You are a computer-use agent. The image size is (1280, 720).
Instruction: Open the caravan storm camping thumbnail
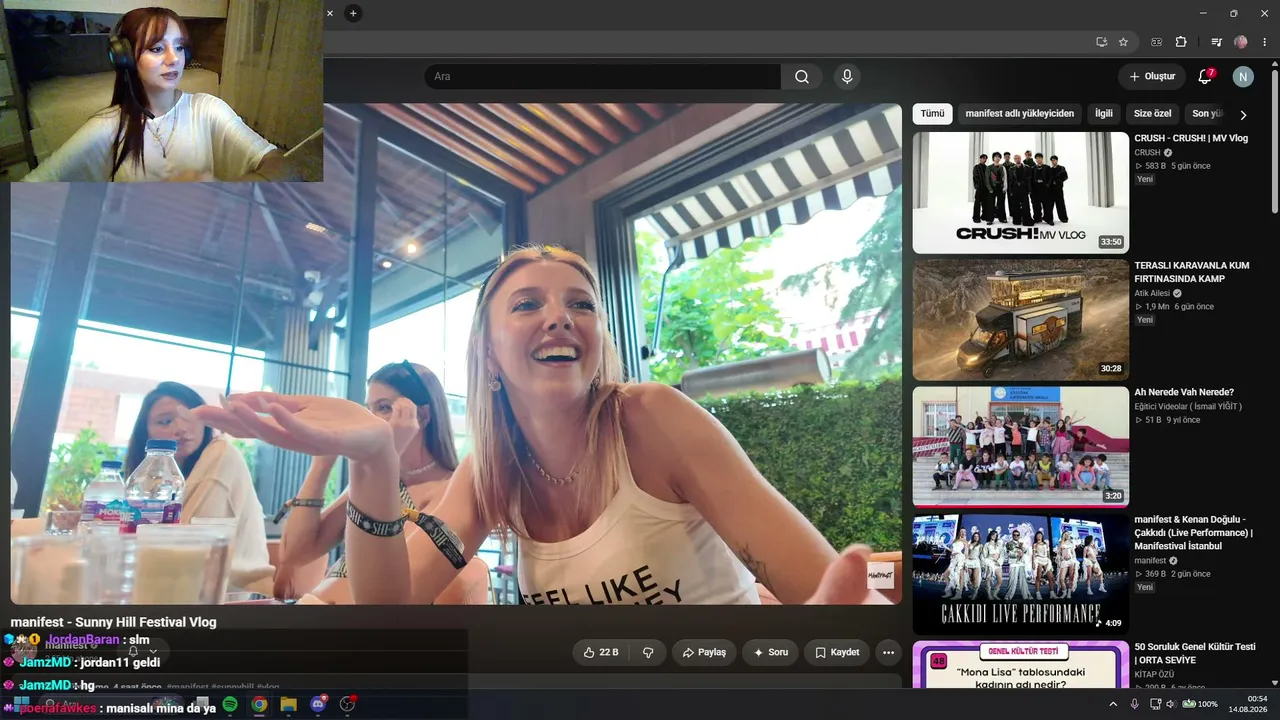click(1020, 320)
